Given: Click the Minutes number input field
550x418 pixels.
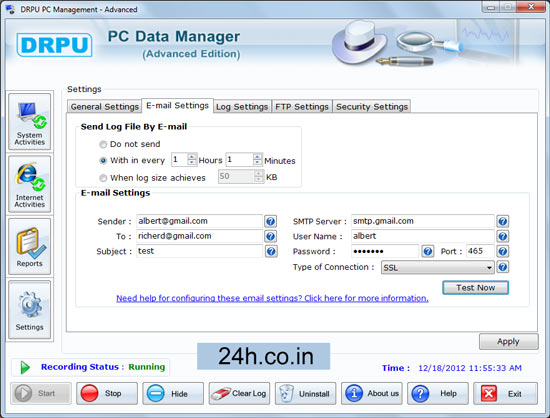Looking at the screenshot, I should tap(240, 160).
